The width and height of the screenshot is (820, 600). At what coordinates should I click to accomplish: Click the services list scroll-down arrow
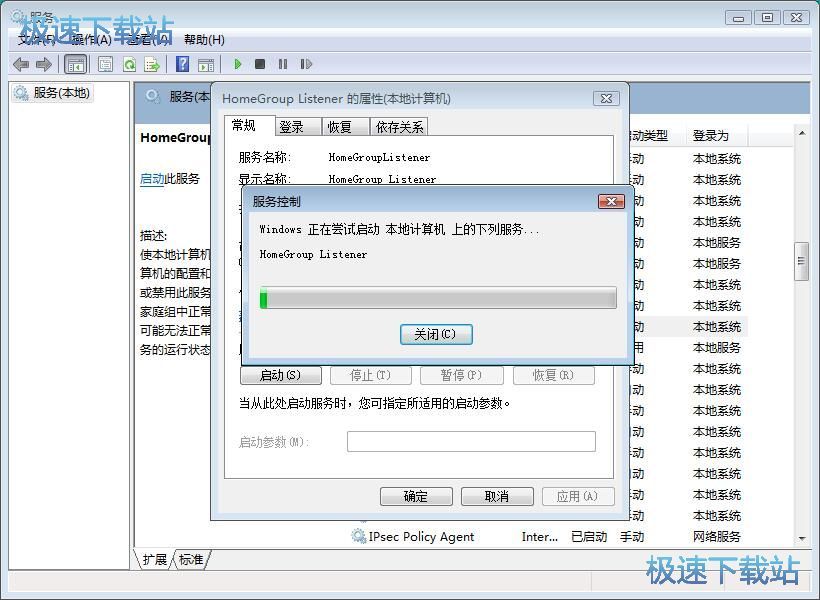[x=802, y=538]
